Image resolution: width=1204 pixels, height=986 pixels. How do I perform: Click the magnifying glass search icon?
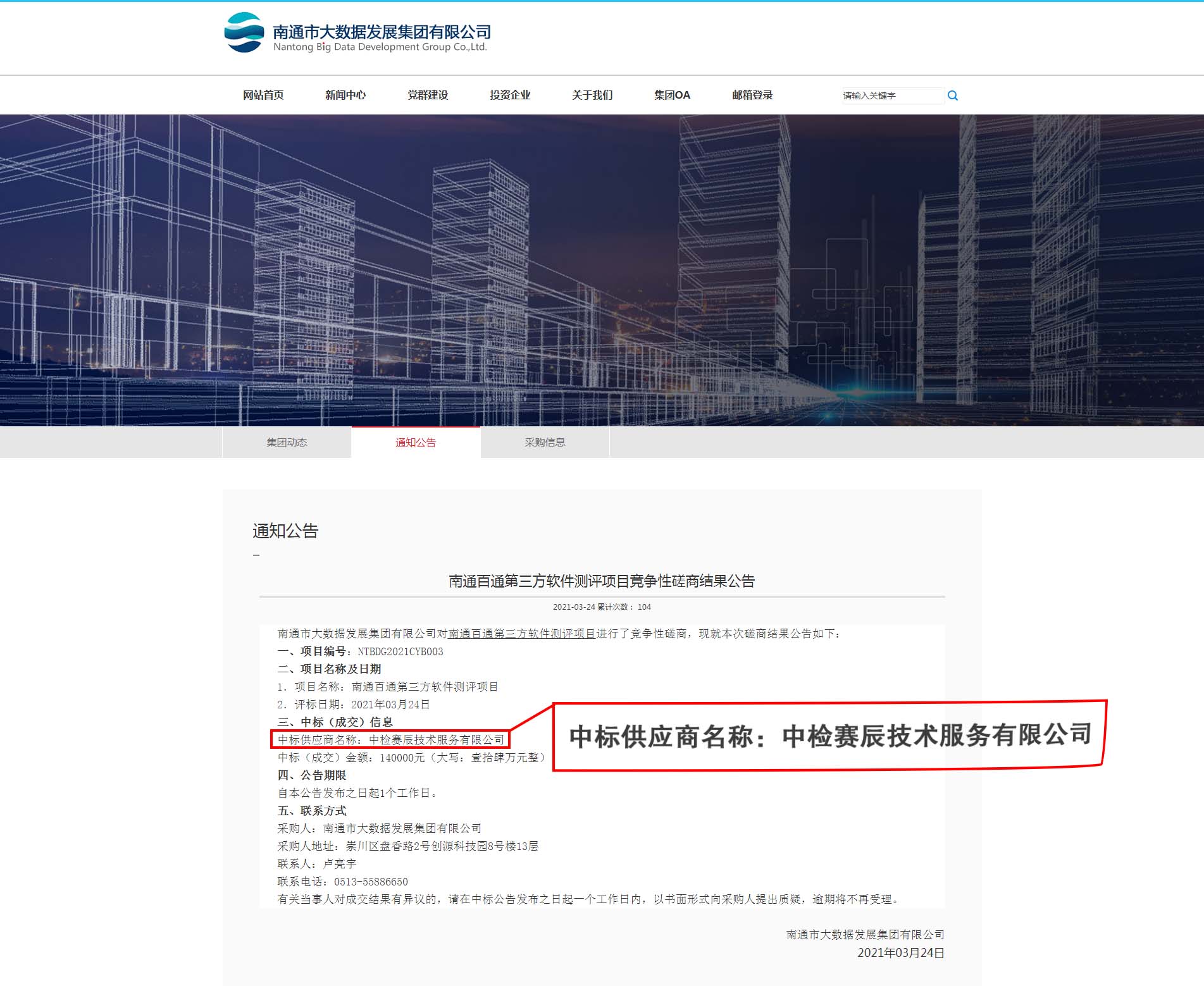pyautogui.click(x=952, y=96)
